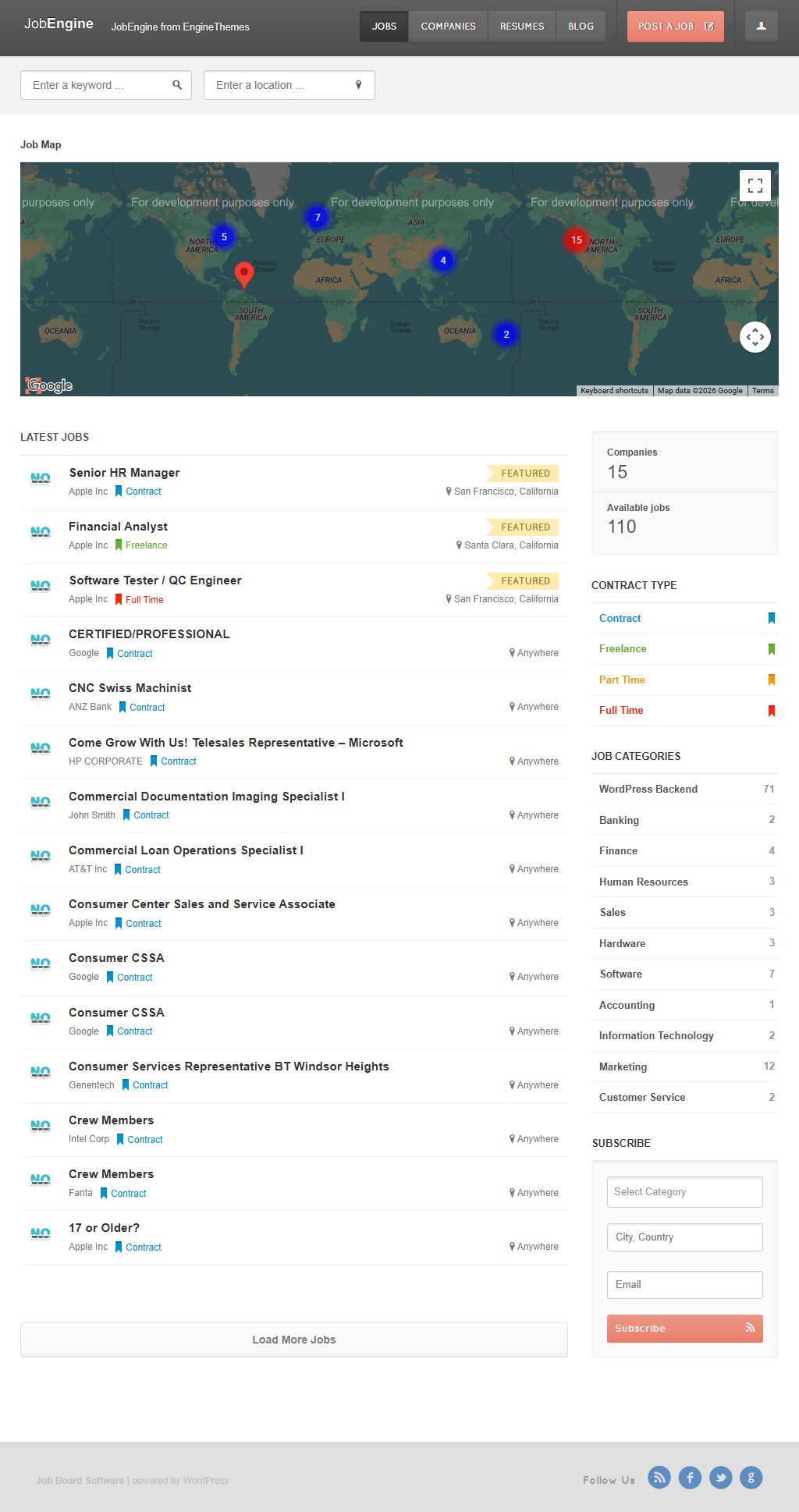Open Keyboard shortcuts on the map
Image resolution: width=799 pixels, height=1512 pixels.
coord(614,391)
